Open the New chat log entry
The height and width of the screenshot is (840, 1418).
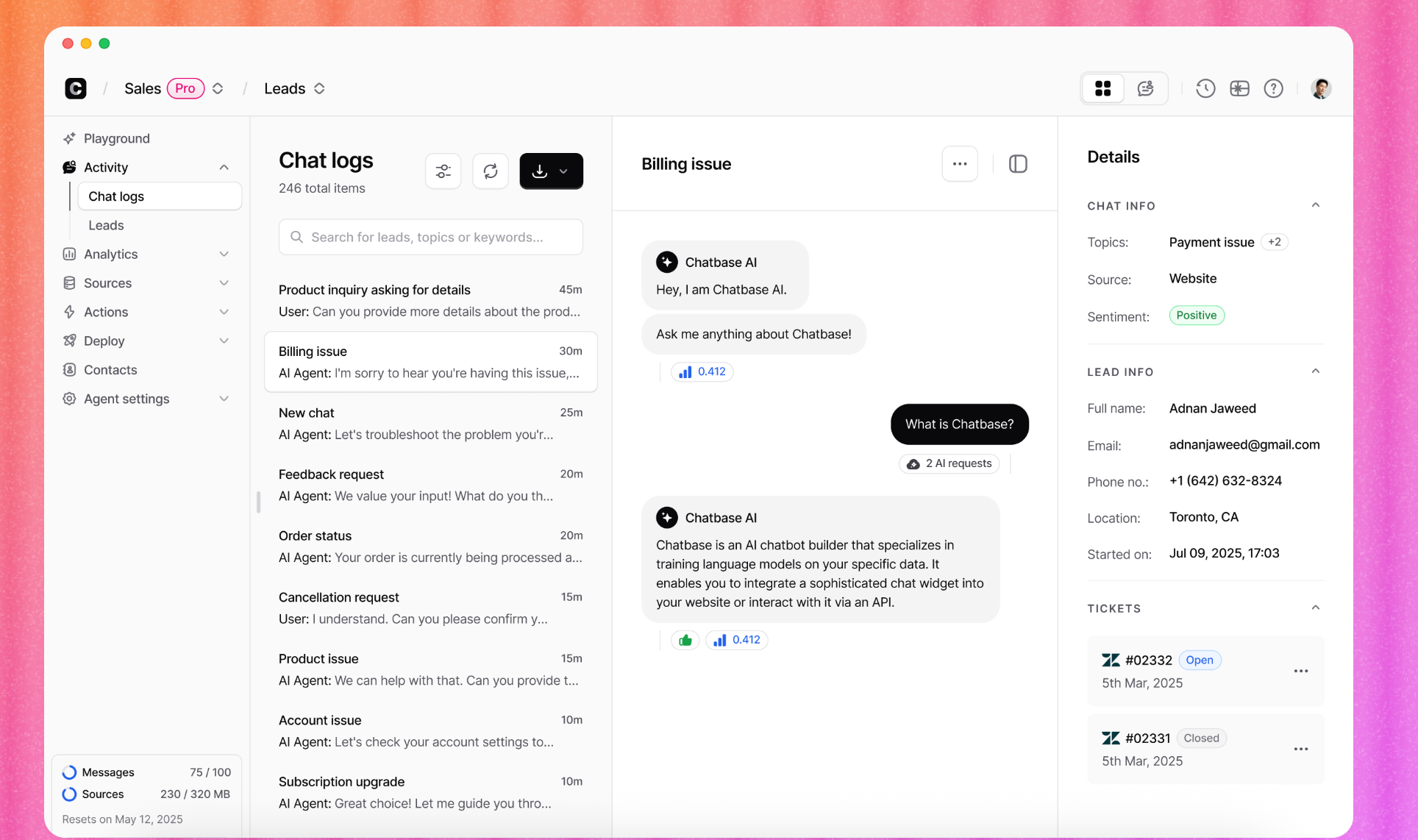click(431, 424)
